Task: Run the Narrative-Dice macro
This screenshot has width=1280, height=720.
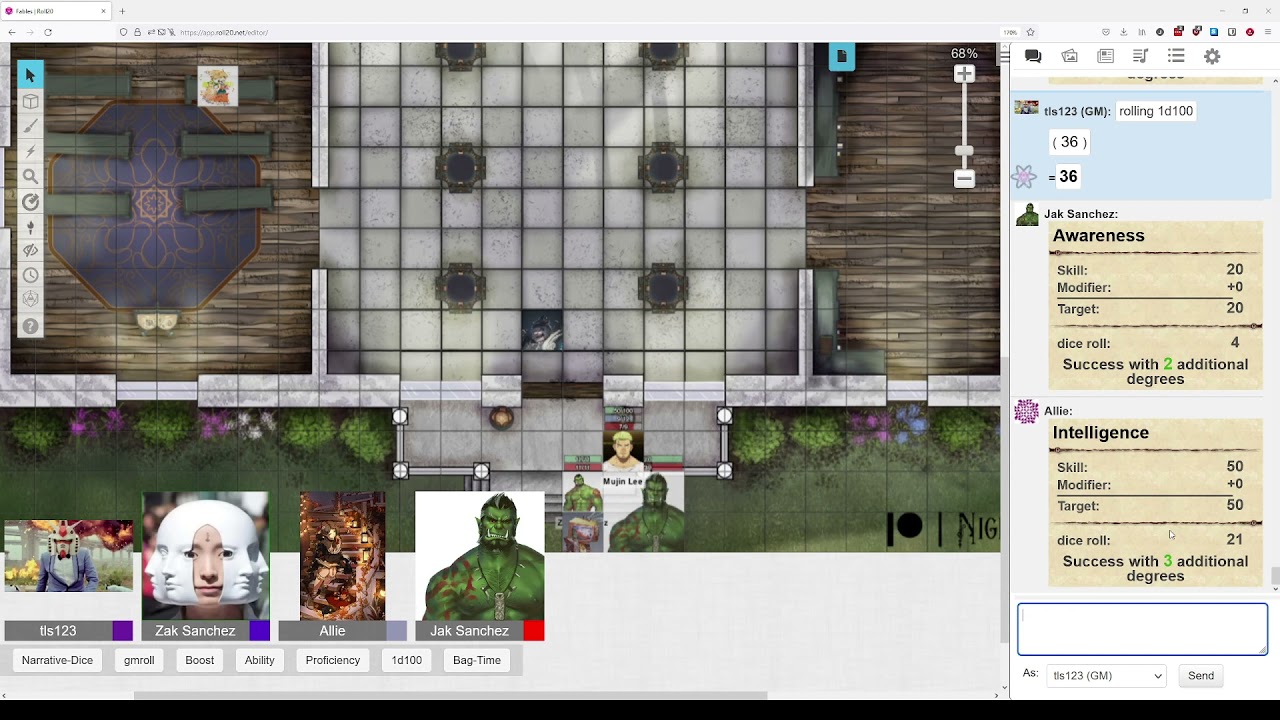Action: click(57, 660)
